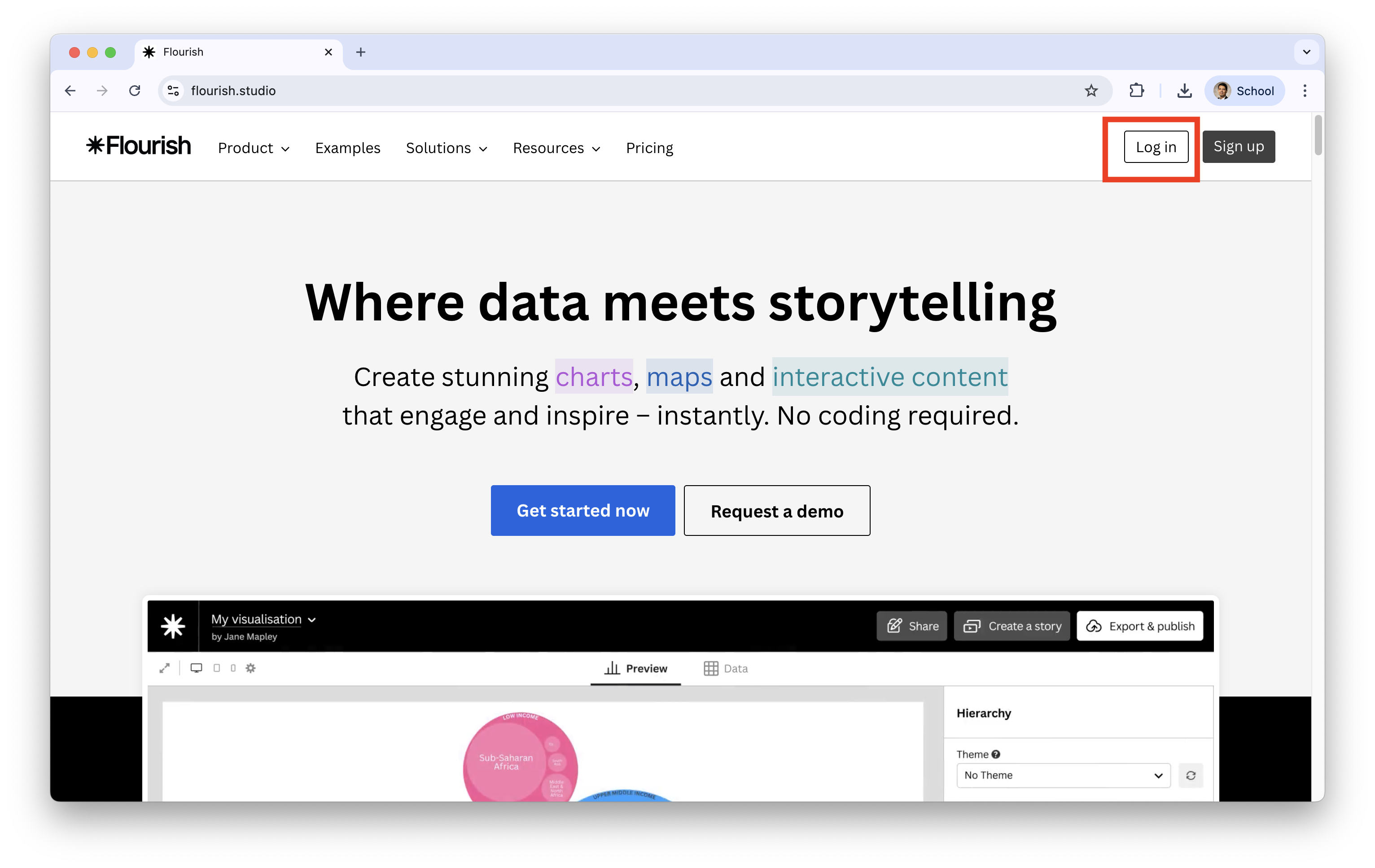Click the site information icon

click(173, 91)
